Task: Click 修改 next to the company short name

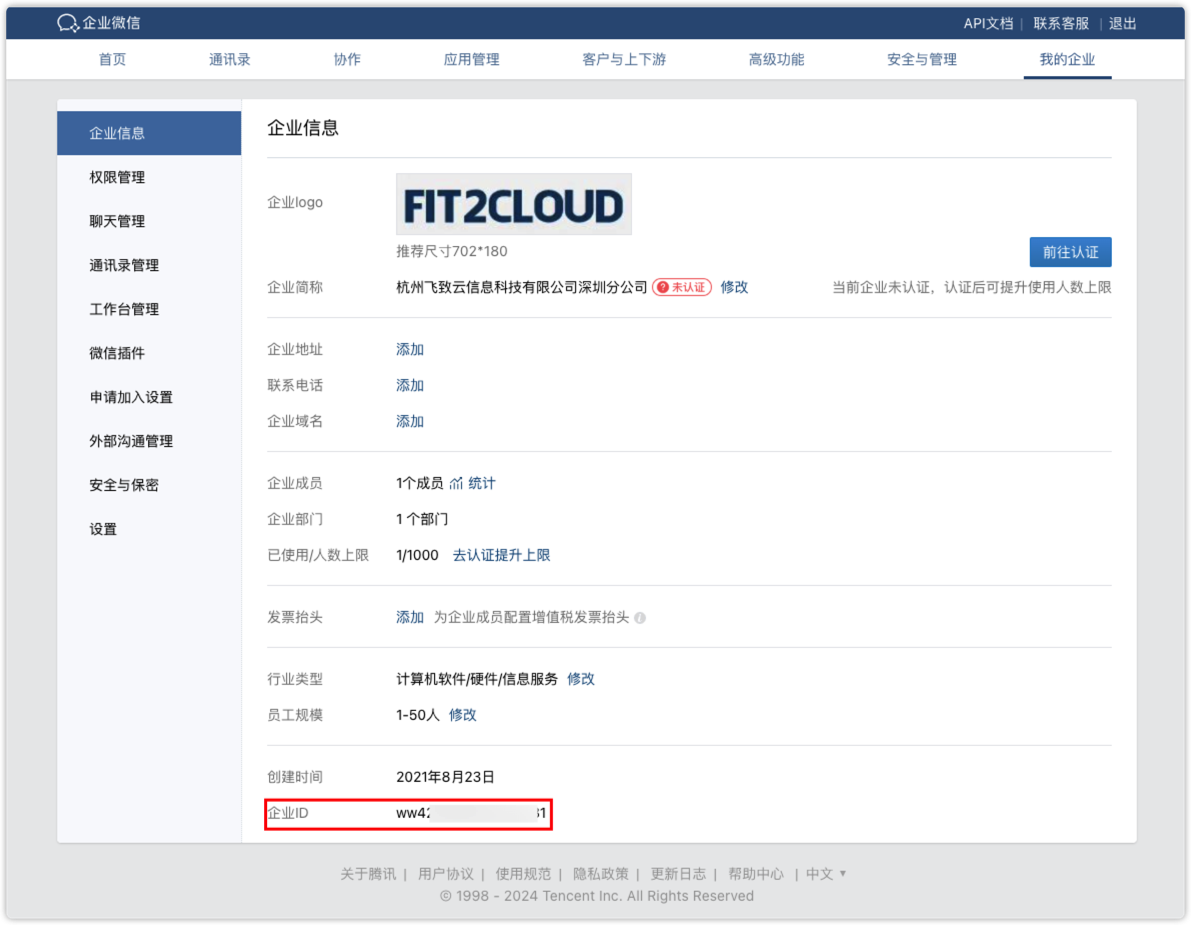Action: coord(735,287)
